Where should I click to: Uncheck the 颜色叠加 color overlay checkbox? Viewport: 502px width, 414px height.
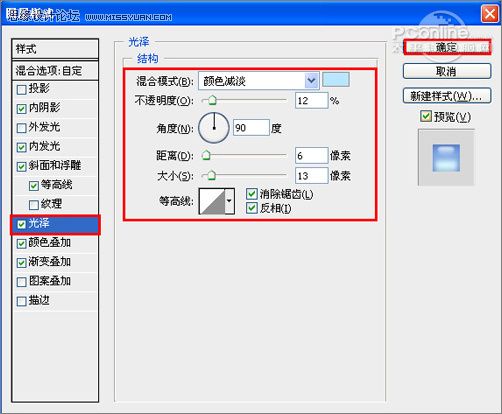21,244
